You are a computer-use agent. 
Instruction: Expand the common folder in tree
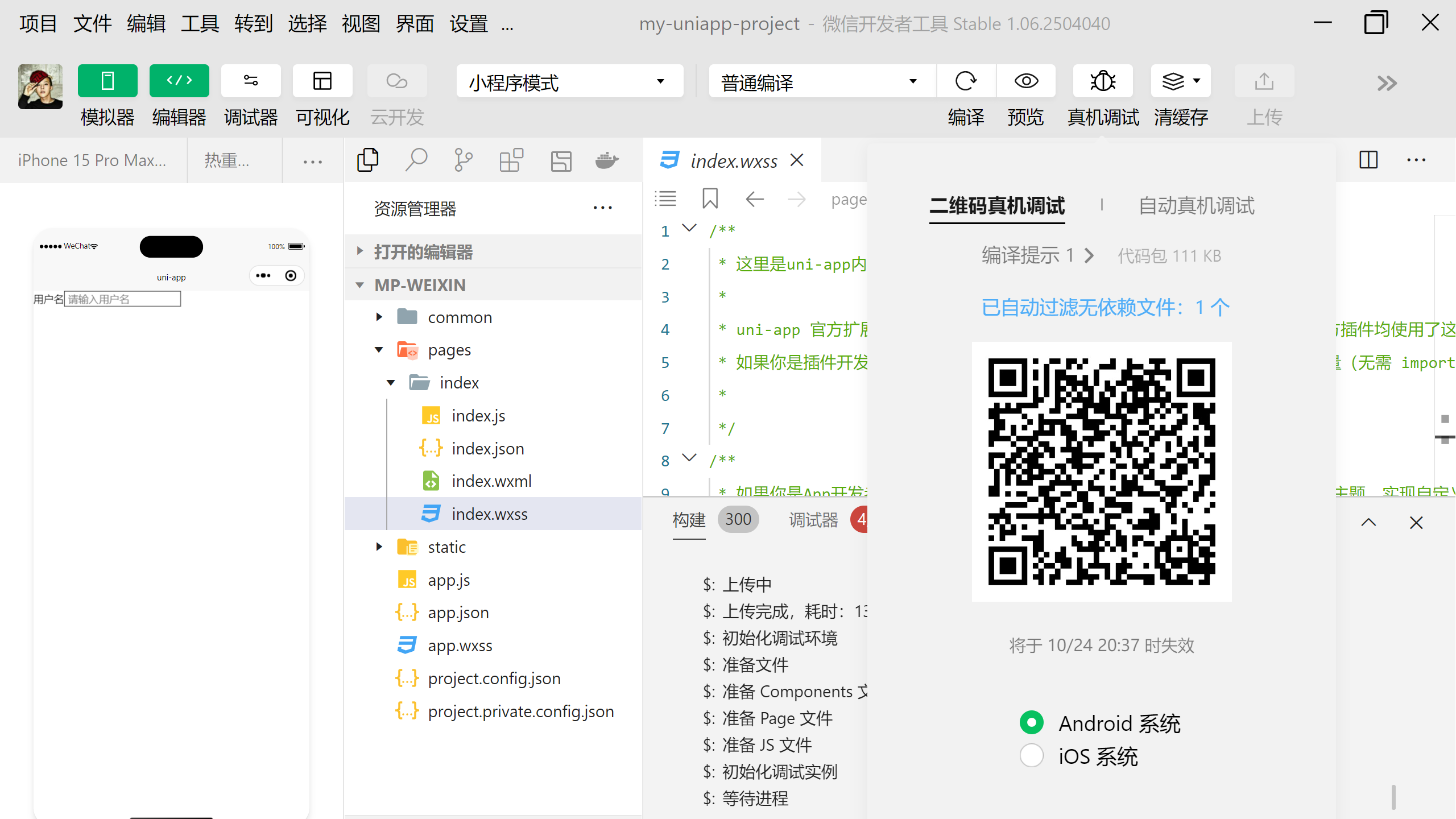pyautogui.click(x=460, y=317)
